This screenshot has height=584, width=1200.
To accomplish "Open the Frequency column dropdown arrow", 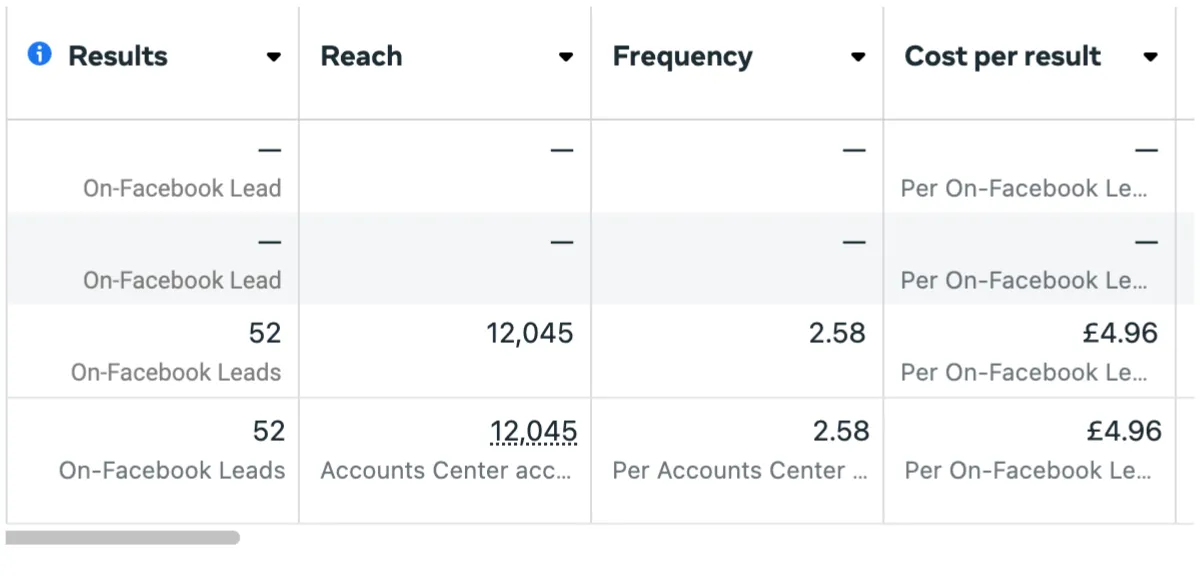I will point(857,57).
